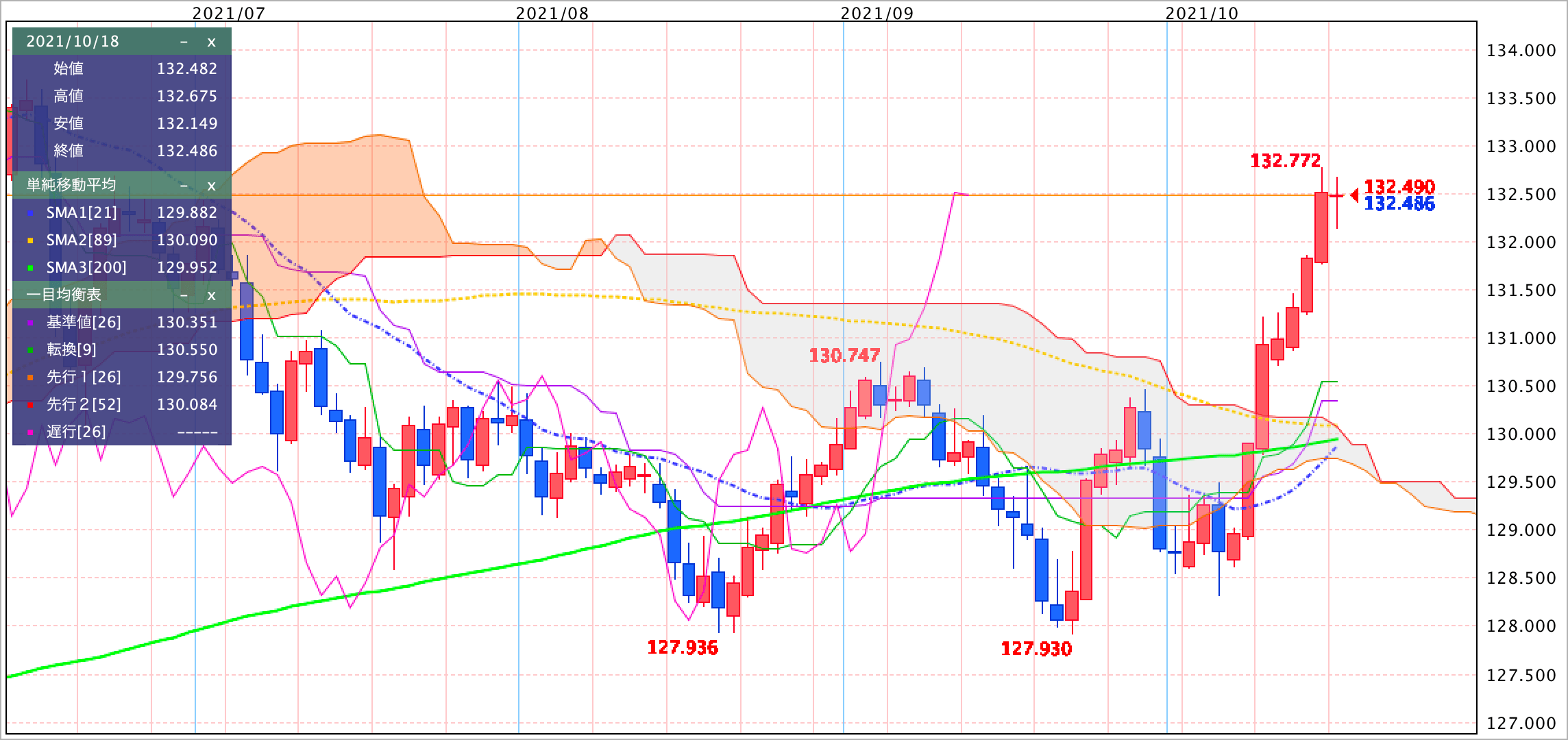
Task: Click the 安値 value 132.149
Action: [x=187, y=123]
